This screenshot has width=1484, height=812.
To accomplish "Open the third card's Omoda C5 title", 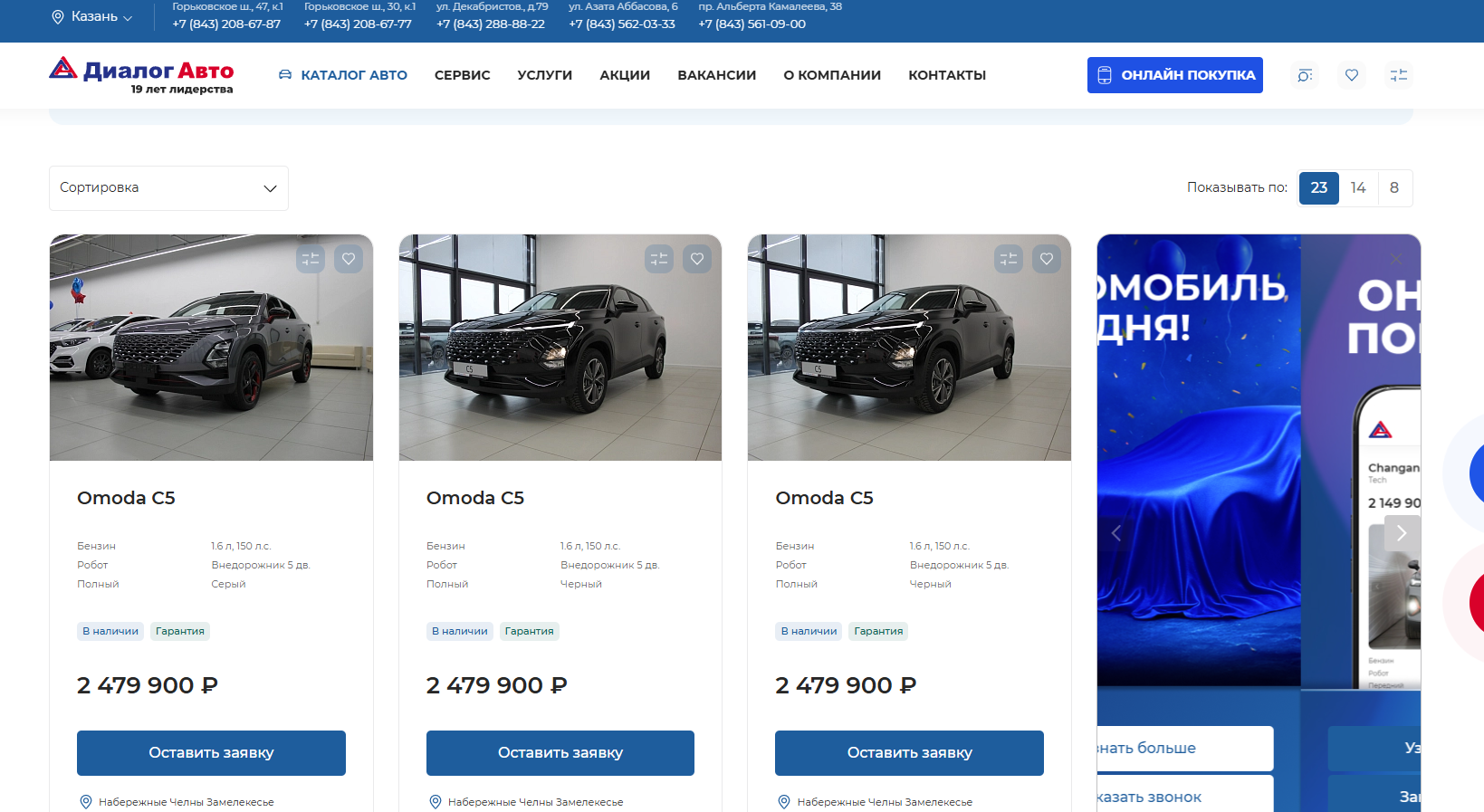I will [x=825, y=498].
